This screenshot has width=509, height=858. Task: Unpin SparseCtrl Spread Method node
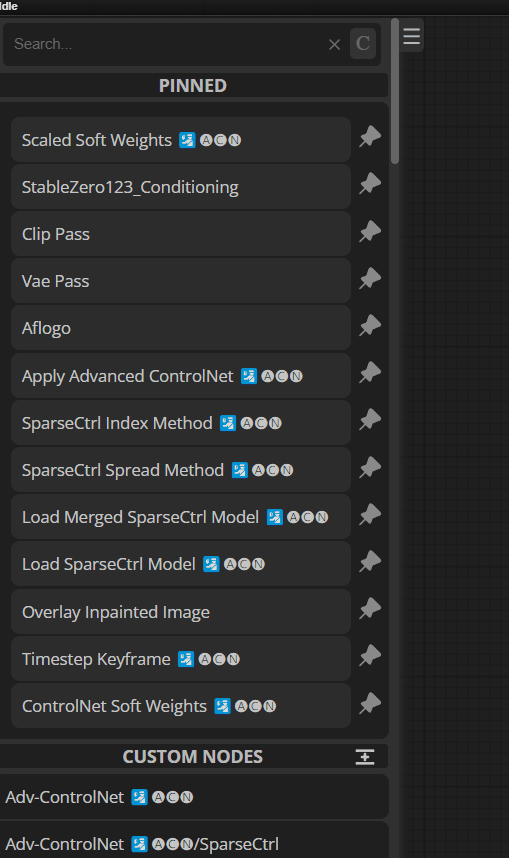[x=370, y=467]
